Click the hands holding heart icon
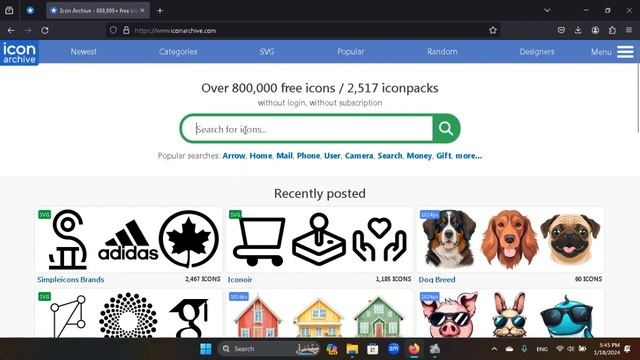Image resolution: width=640 pixels, height=360 pixels. point(380,239)
